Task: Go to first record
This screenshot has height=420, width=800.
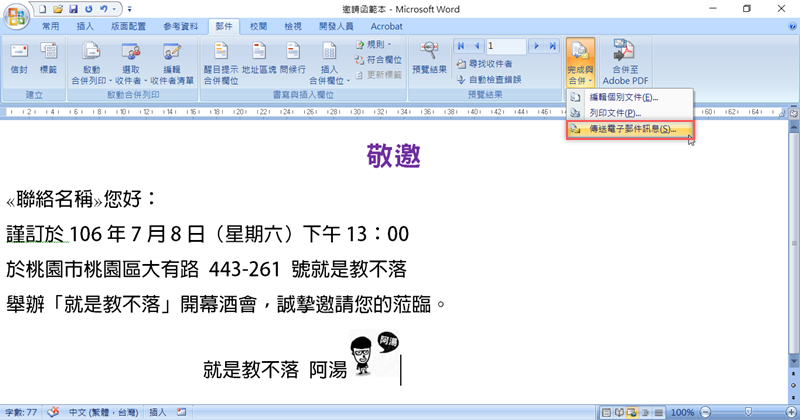Action: pyautogui.click(x=461, y=46)
